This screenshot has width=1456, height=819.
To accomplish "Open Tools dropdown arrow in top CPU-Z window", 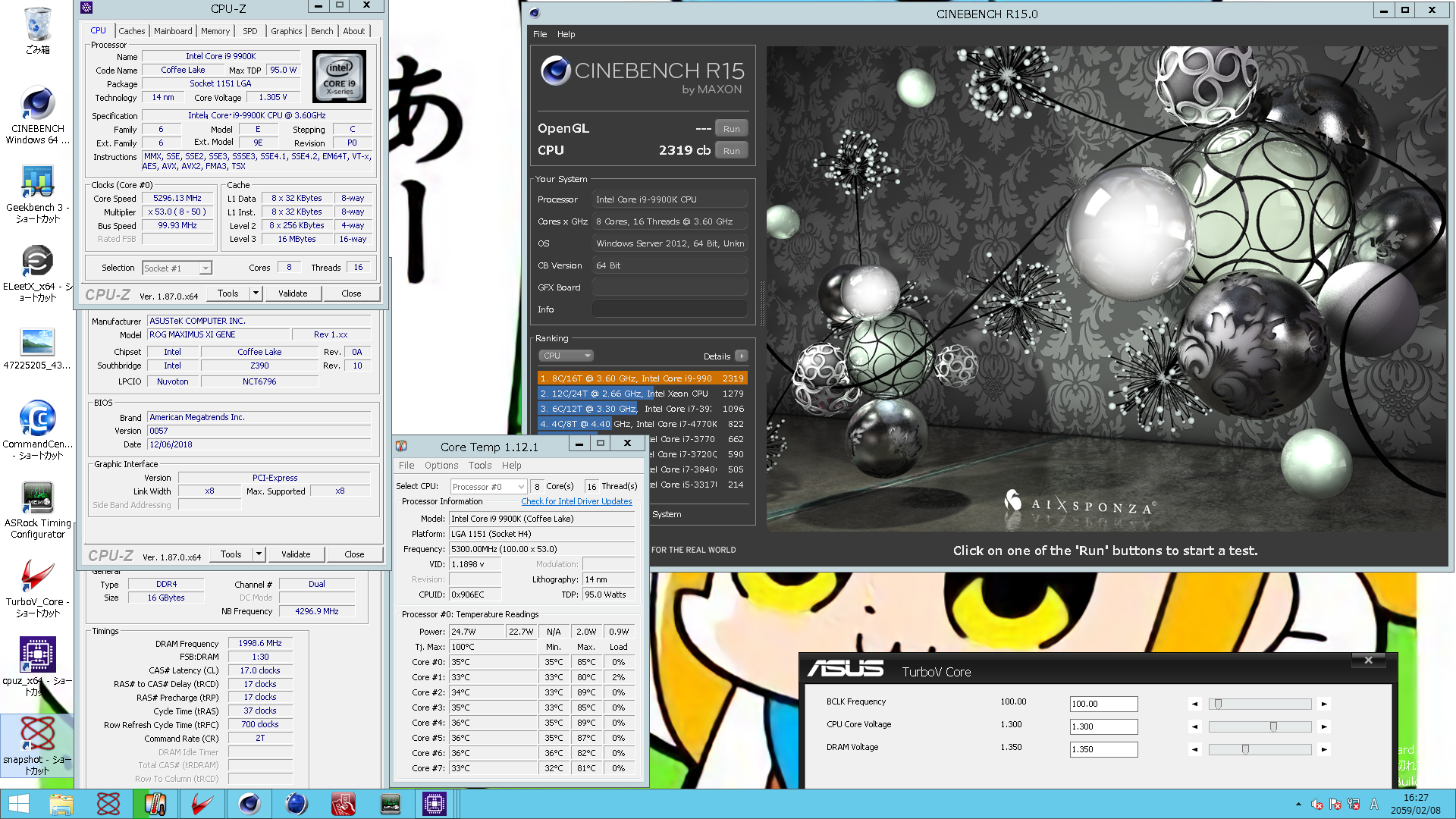I will coord(256,293).
